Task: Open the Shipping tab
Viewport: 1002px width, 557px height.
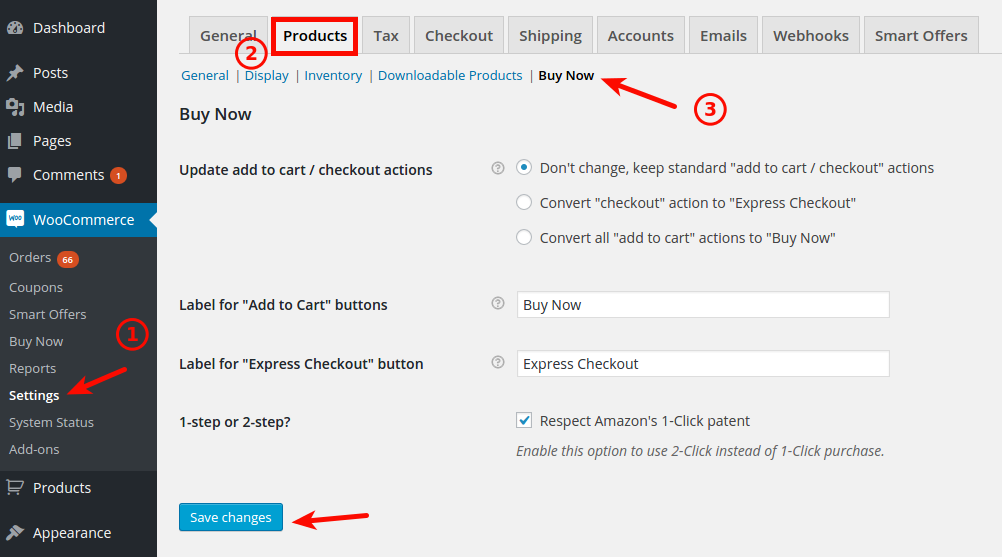Action: (550, 36)
